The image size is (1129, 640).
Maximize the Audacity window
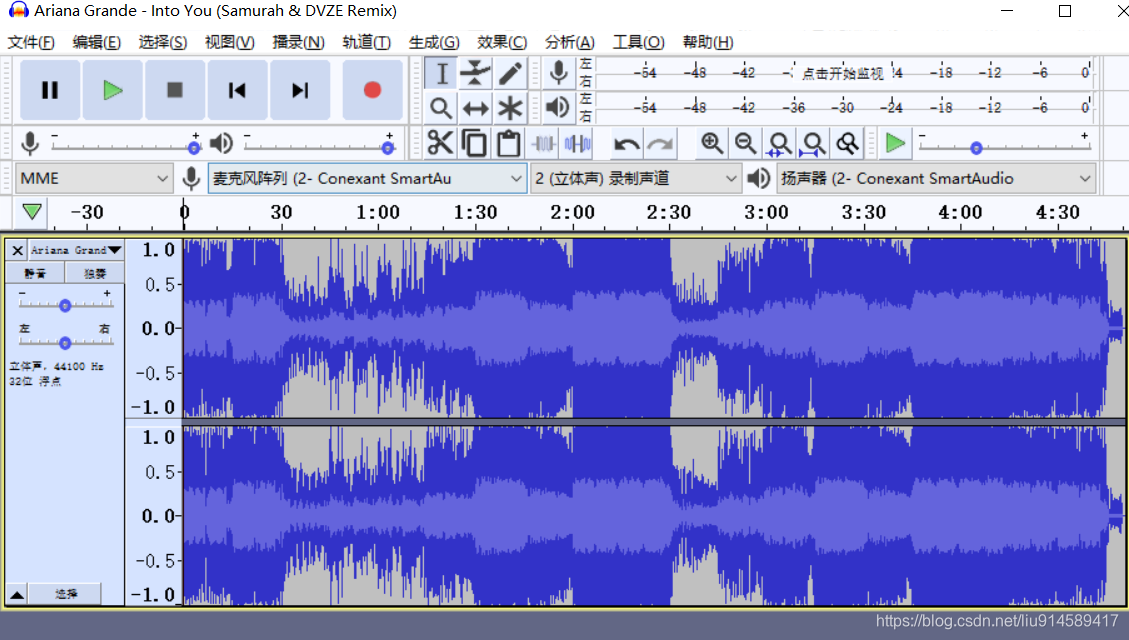click(1065, 11)
